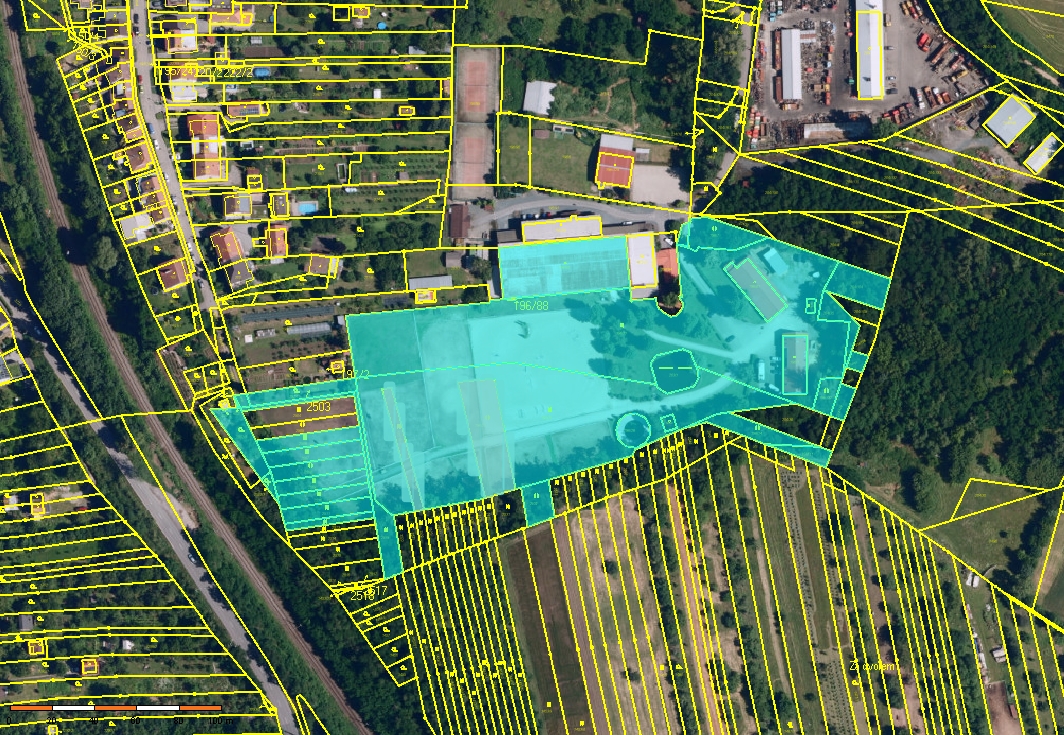Screen dimensions: 1064x735
Task: Click the narrow highlighted strip extending south
Action: (391, 545)
